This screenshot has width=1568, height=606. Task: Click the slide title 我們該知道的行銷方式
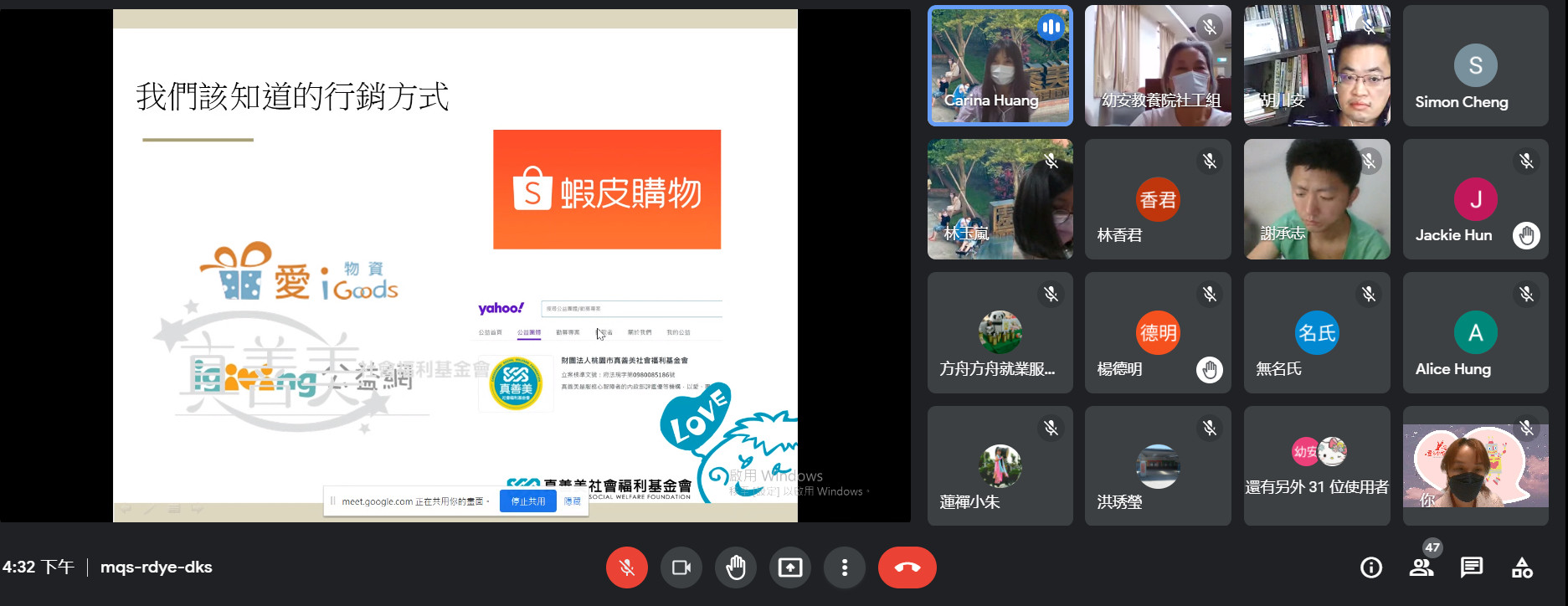[x=292, y=97]
